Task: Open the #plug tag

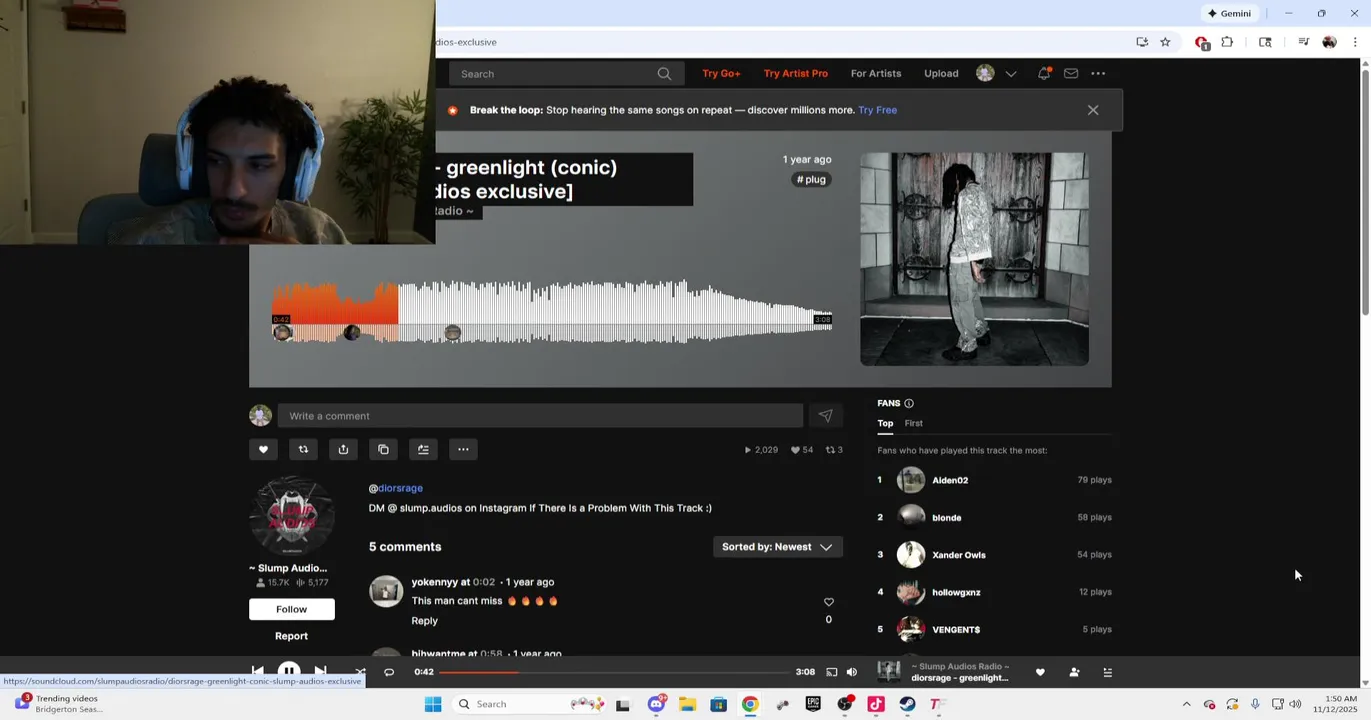Action: click(811, 180)
